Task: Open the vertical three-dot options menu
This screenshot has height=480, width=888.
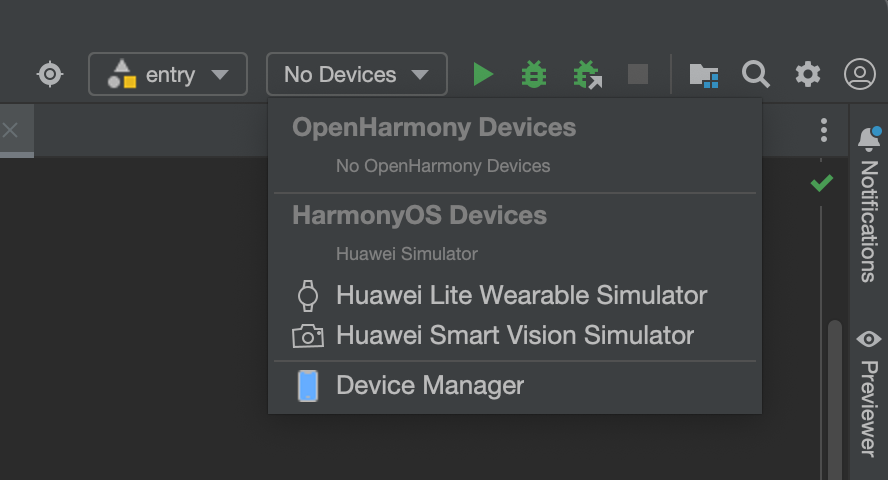Action: click(x=823, y=130)
